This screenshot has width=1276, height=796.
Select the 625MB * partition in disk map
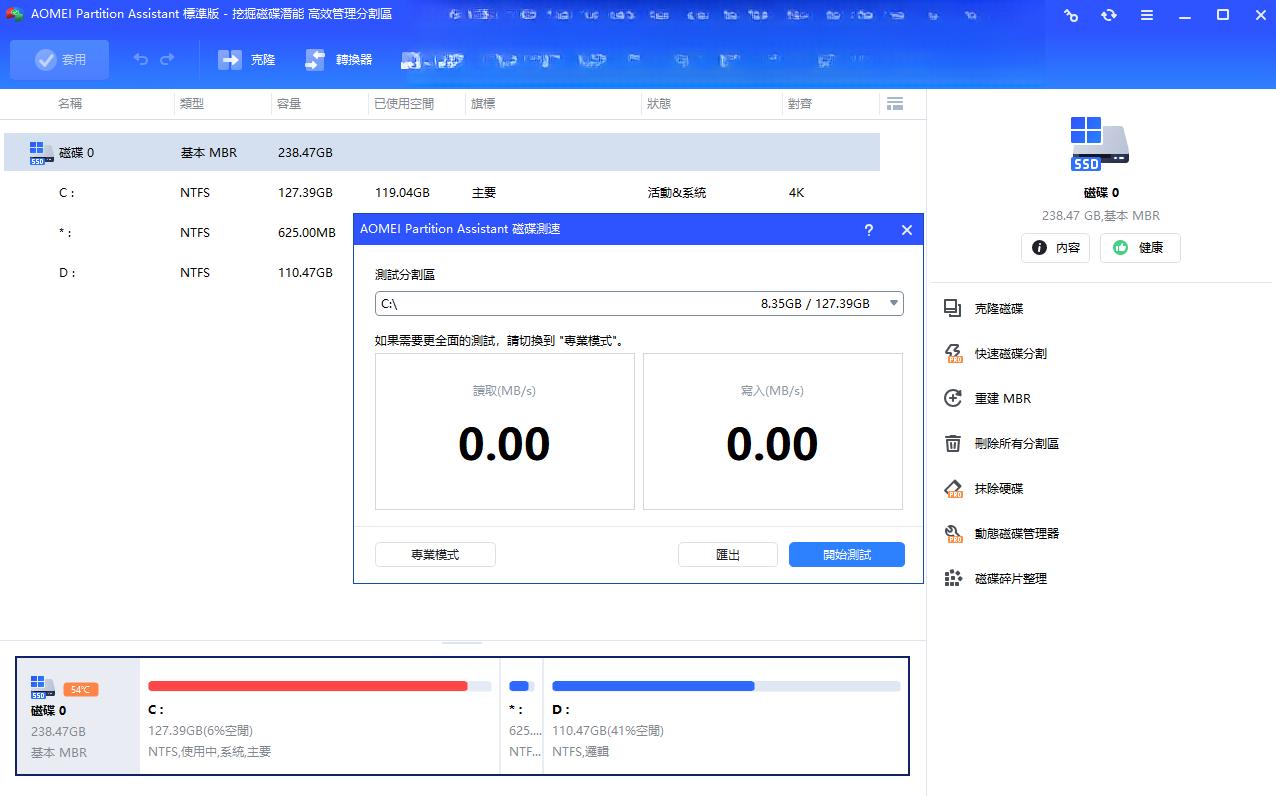tap(521, 715)
